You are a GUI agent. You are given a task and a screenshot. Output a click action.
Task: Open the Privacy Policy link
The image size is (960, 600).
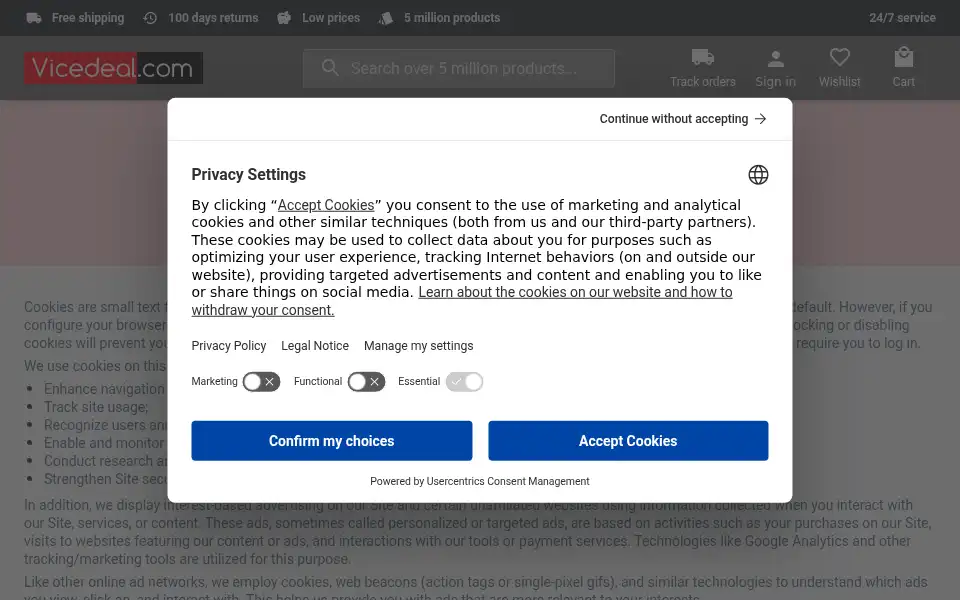pos(228,345)
